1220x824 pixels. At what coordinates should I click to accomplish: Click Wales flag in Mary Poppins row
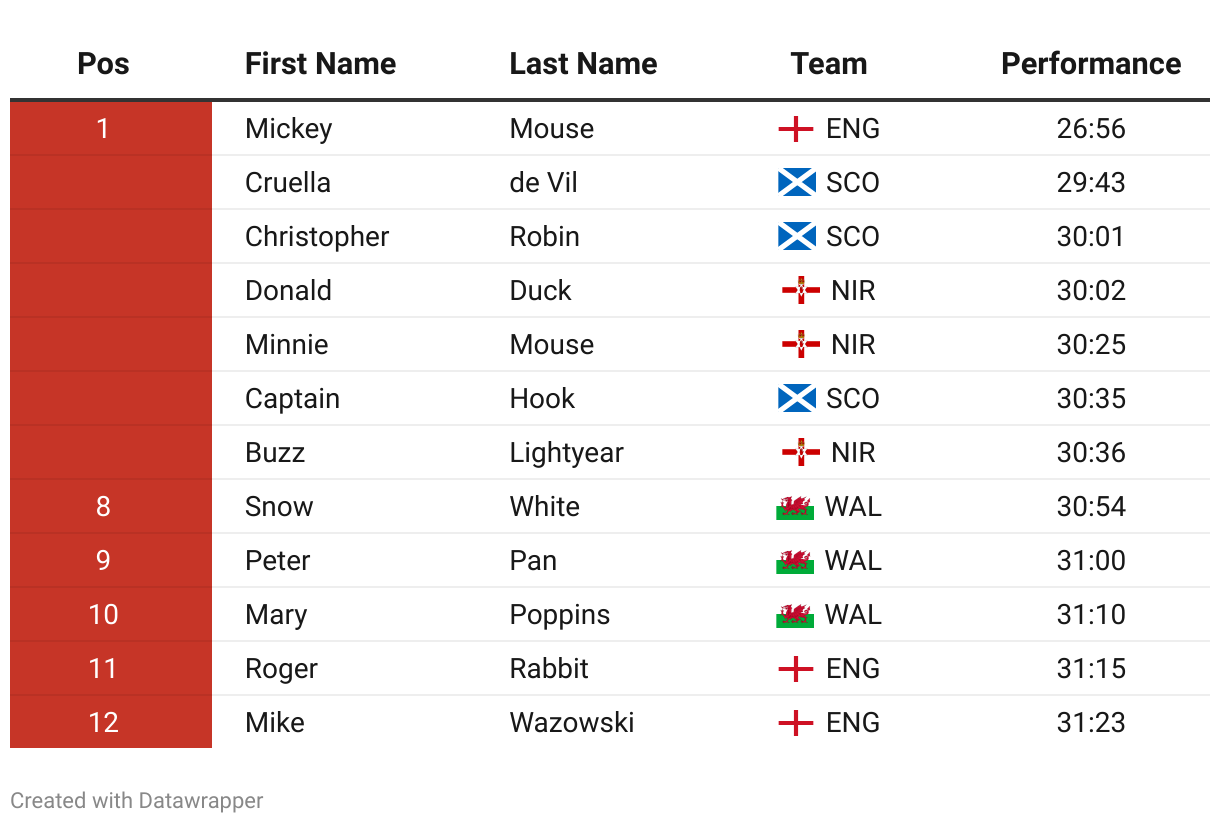click(795, 615)
